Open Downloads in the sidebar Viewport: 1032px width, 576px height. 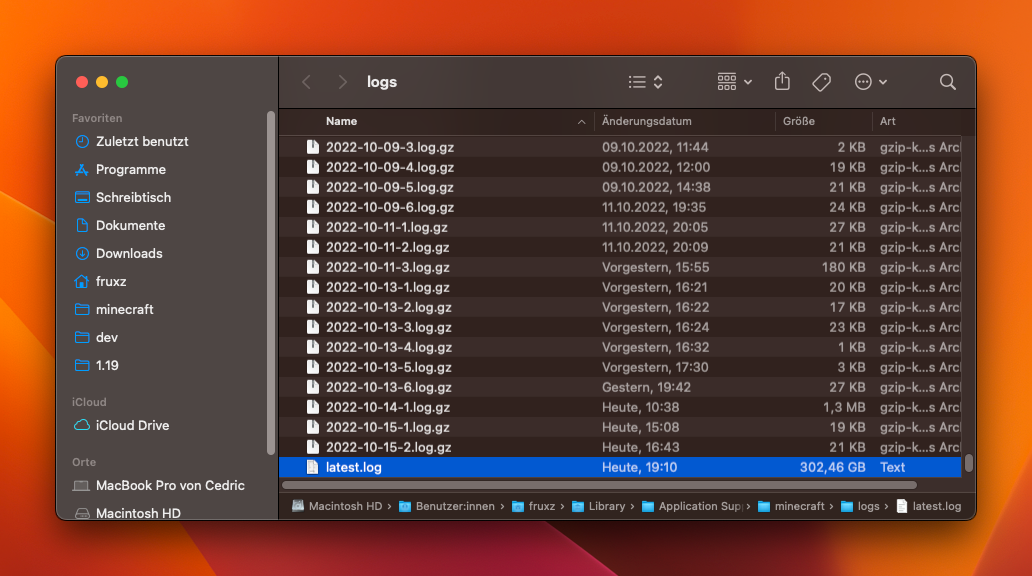pos(128,253)
